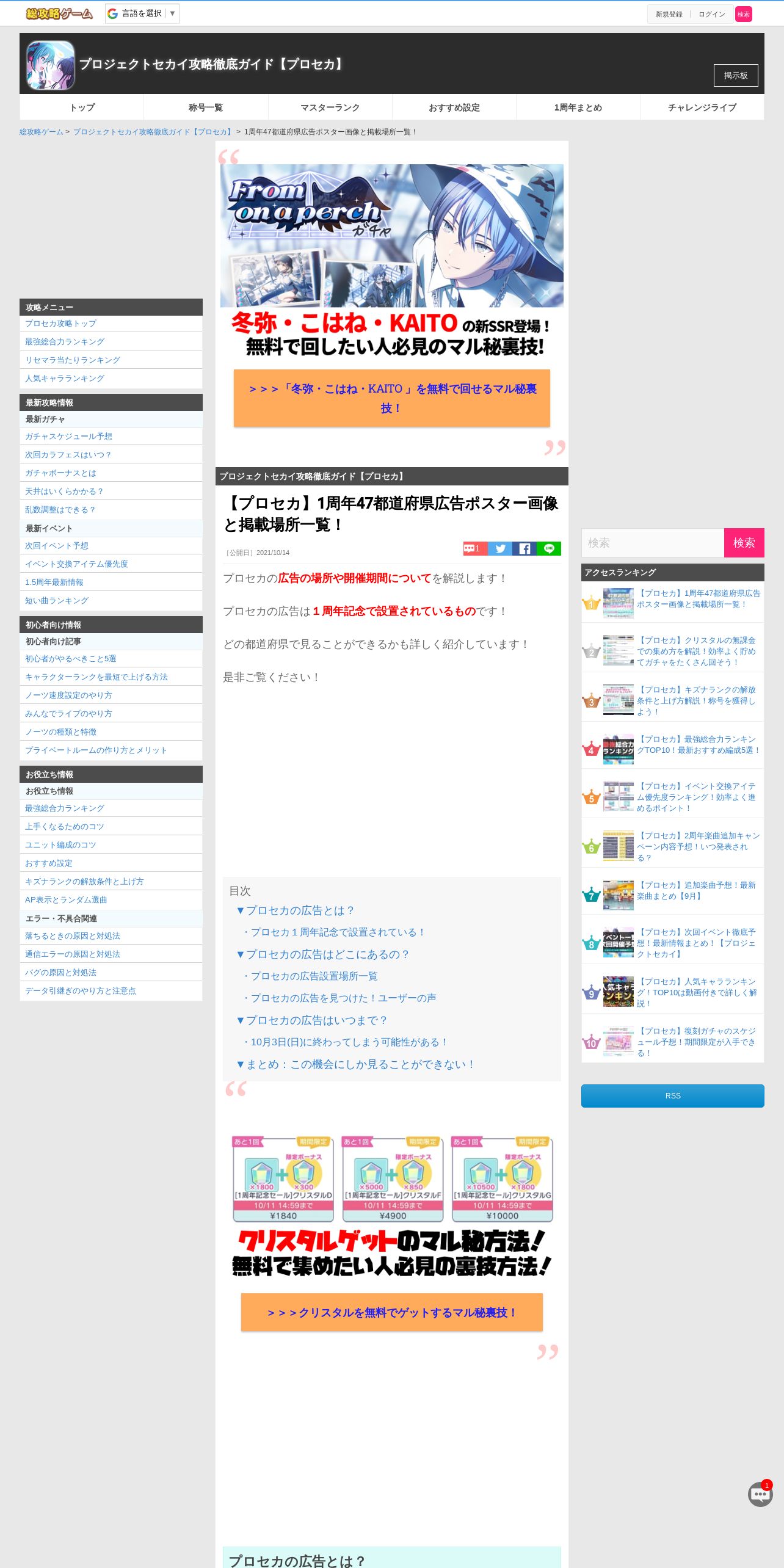This screenshot has width=784, height=1568.
Task: Open the 1周年まとめ navigation tab
Action: 578,107
